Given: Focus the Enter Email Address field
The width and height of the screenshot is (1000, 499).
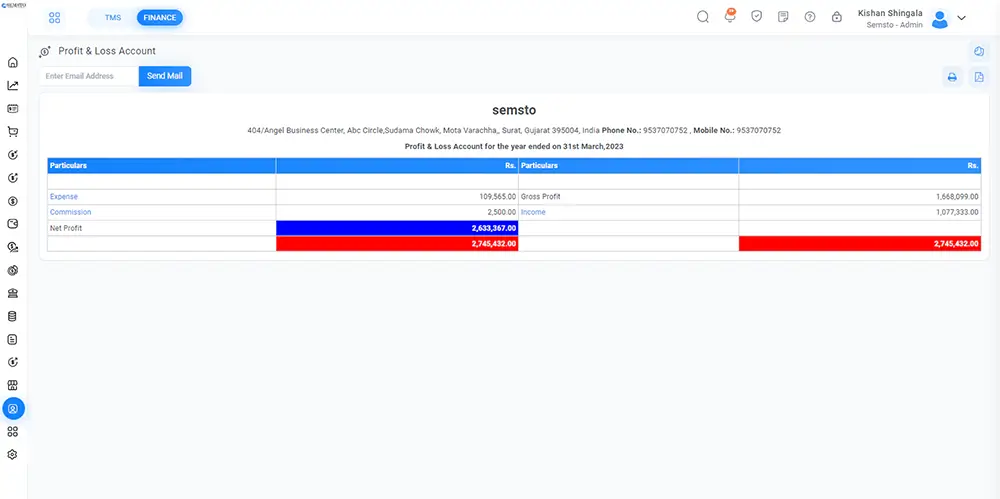Looking at the screenshot, I should point(89,76).
